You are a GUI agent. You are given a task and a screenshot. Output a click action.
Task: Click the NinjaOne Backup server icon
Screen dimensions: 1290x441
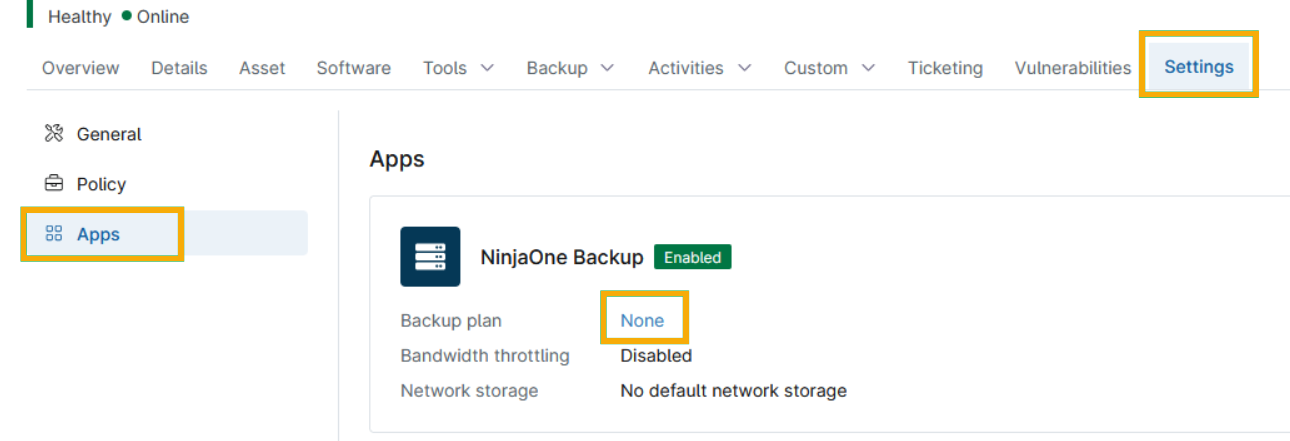pyautogui.click(x=430, y=257)
